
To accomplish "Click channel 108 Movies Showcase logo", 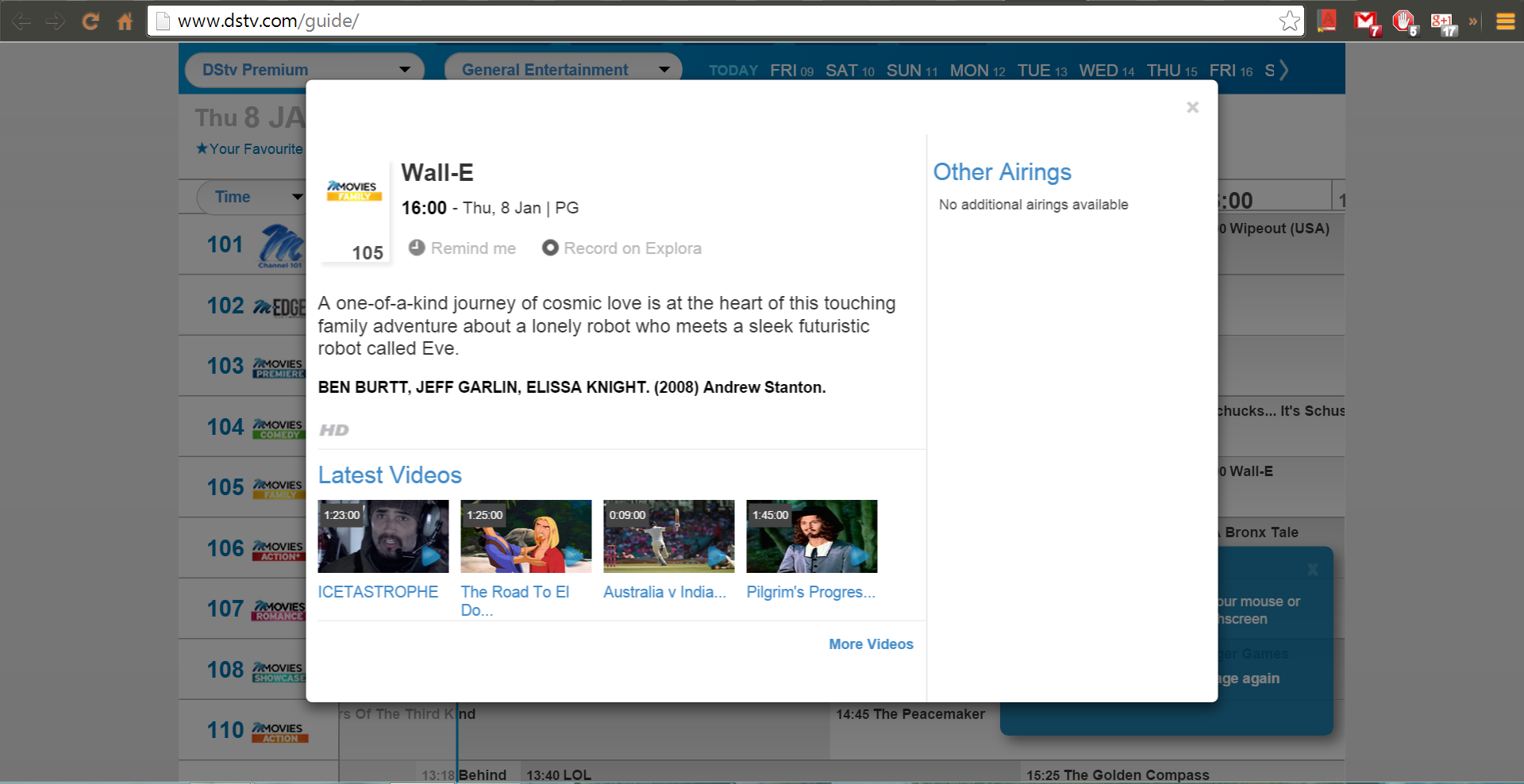I will tap(279, 671).
